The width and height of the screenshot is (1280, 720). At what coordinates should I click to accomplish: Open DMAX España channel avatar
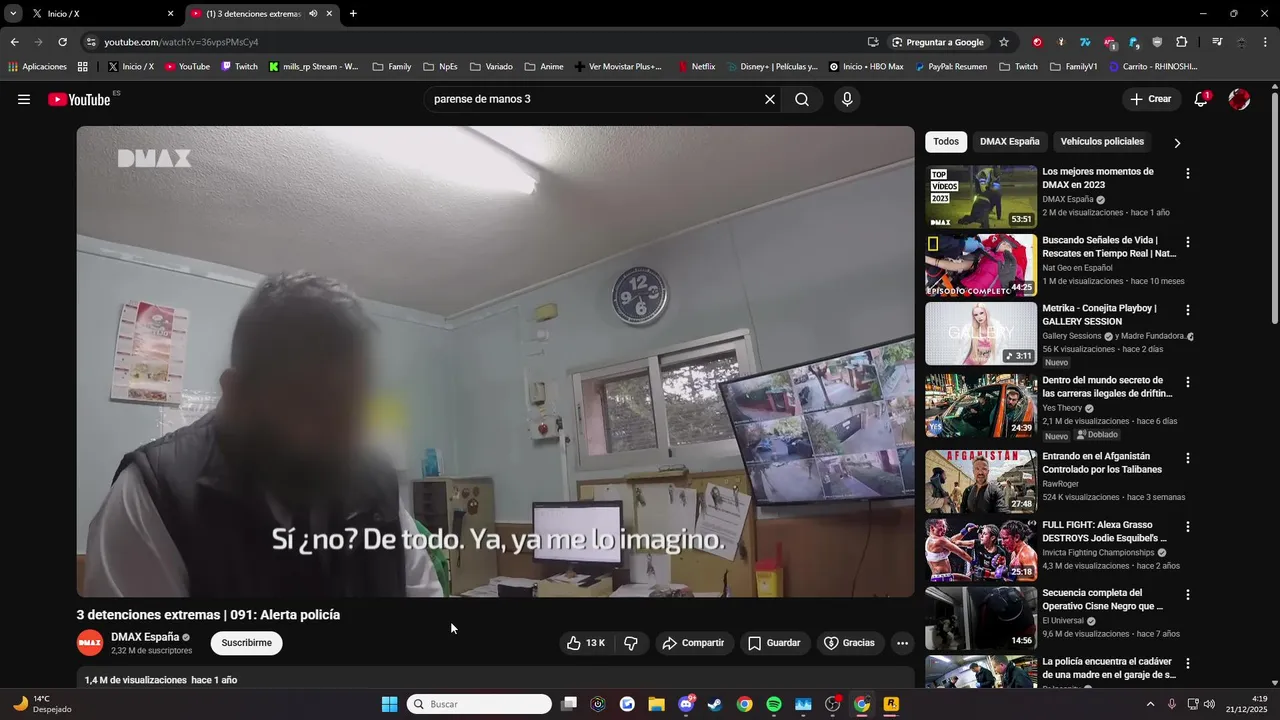pyautogui.click(x=90, y=642)
